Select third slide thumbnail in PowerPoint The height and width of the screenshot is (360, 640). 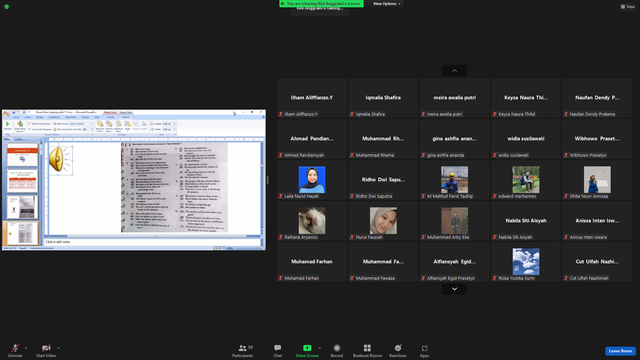[x=22, y=207]
